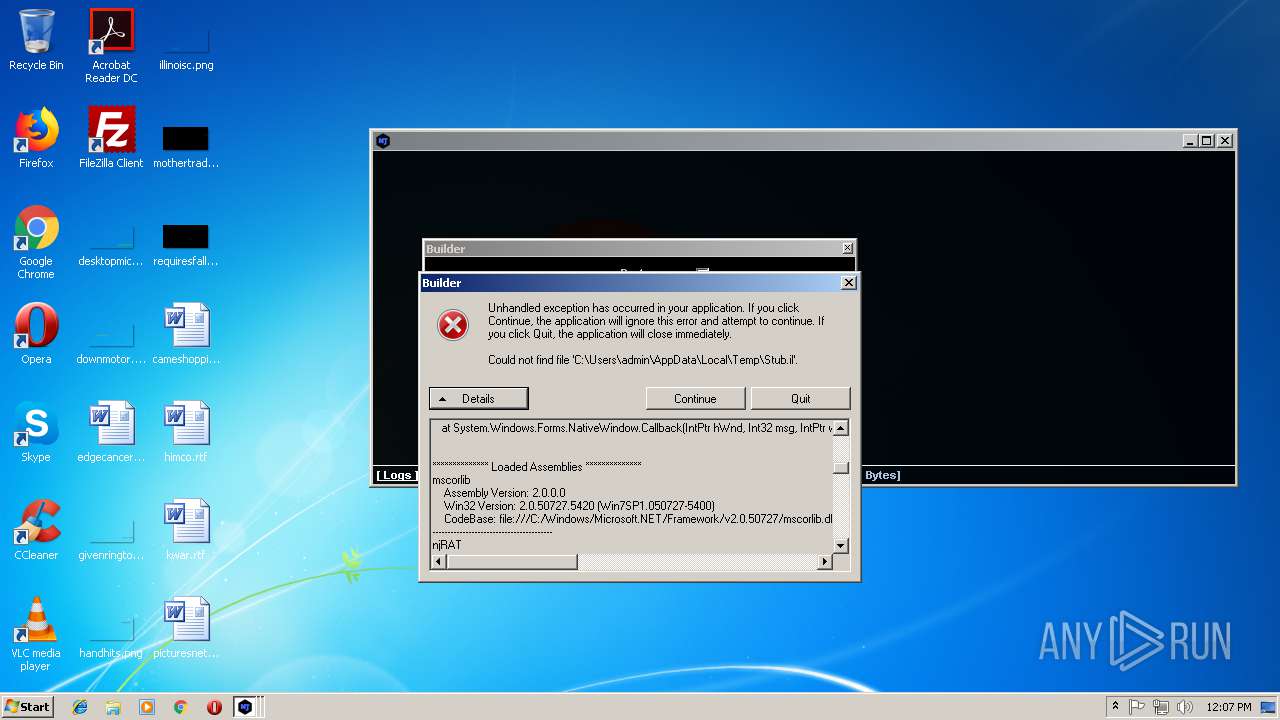Close the exception dialog with X

point(849,283)
